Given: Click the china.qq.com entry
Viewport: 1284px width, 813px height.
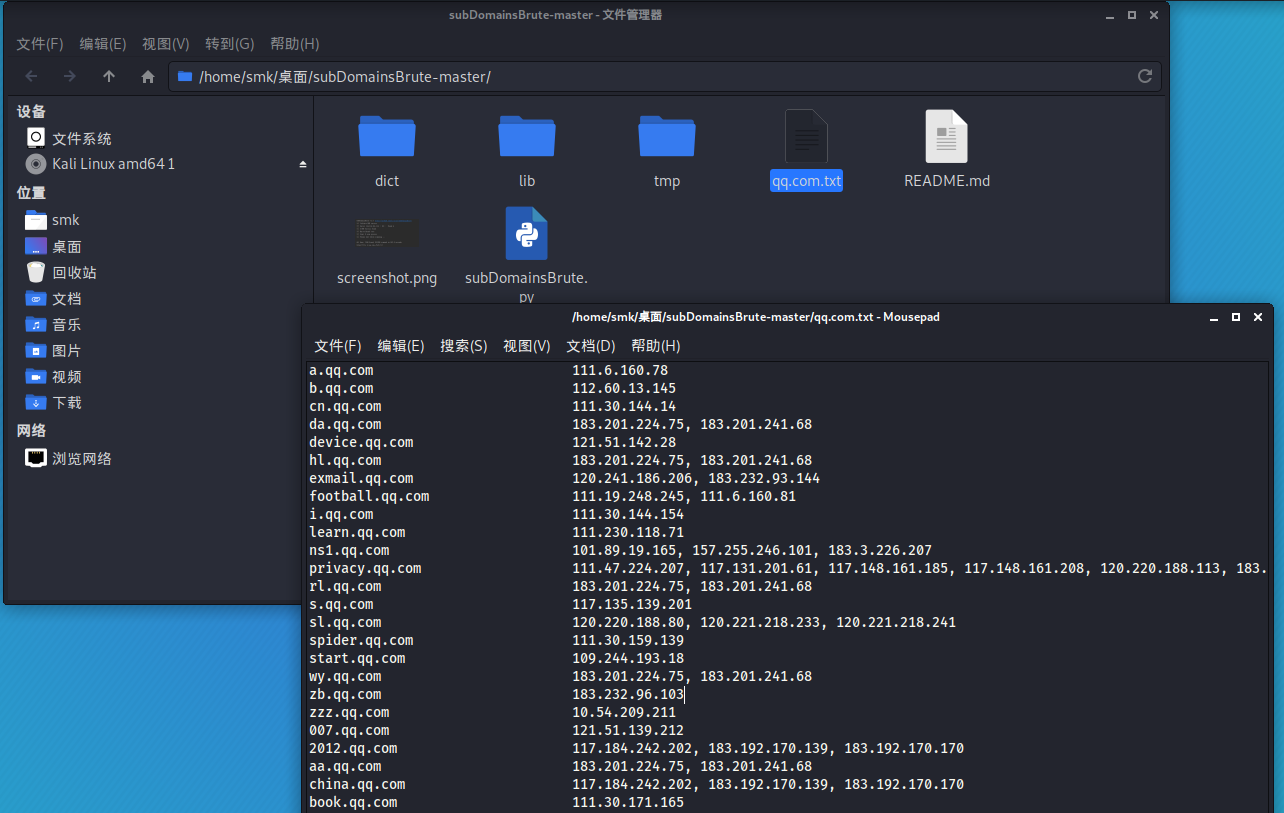Looking at the screenshot, I should pyautogui.click(x=357, y=784).
